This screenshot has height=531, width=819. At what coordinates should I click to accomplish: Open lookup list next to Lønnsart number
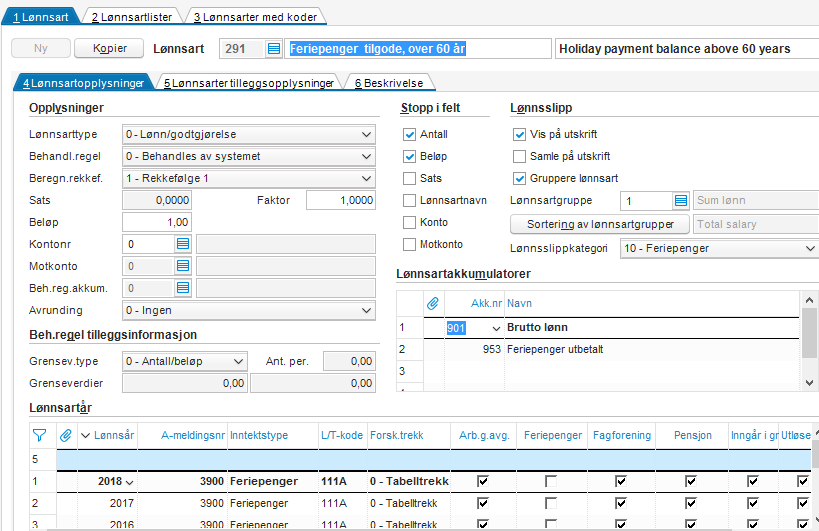pyautogui.click(x=273, y=49)
